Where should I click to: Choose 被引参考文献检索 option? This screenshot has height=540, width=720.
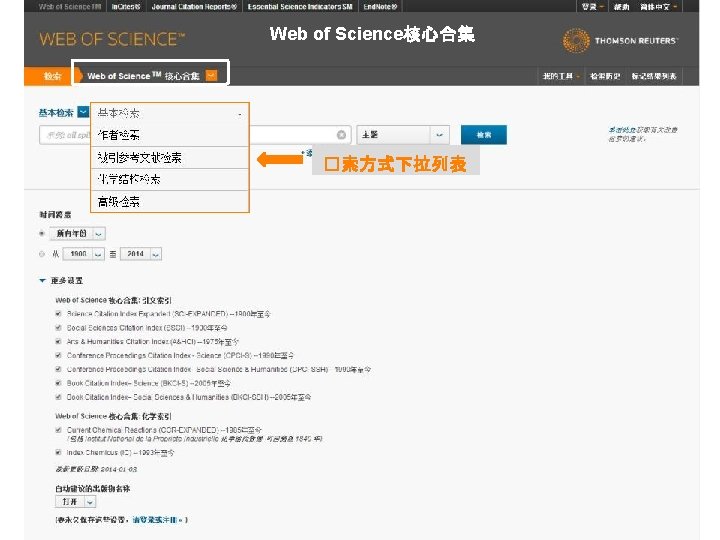pos(170,158)
